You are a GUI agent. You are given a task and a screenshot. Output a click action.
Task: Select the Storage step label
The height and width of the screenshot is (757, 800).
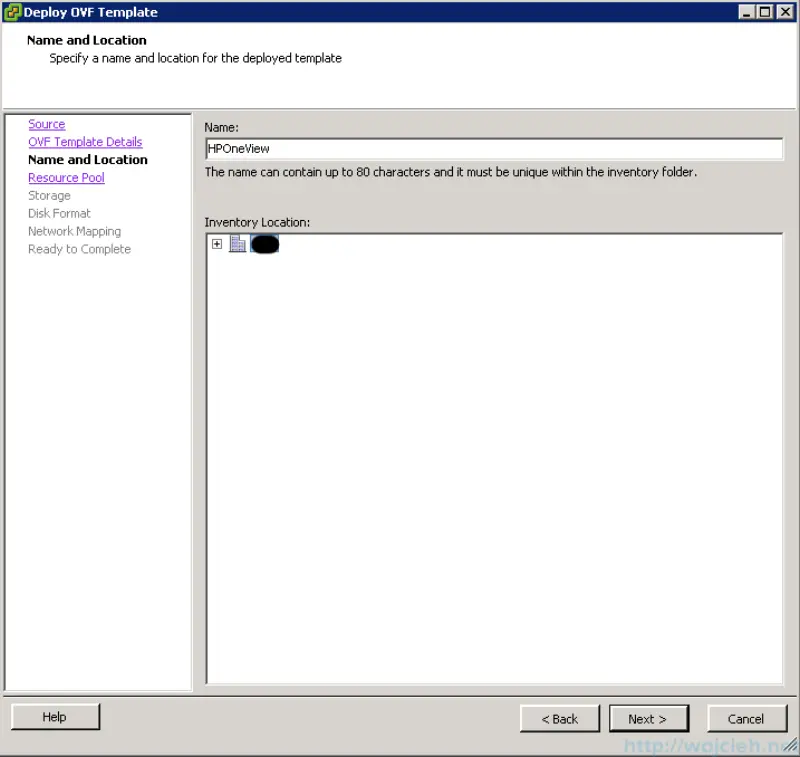point(49,195)
